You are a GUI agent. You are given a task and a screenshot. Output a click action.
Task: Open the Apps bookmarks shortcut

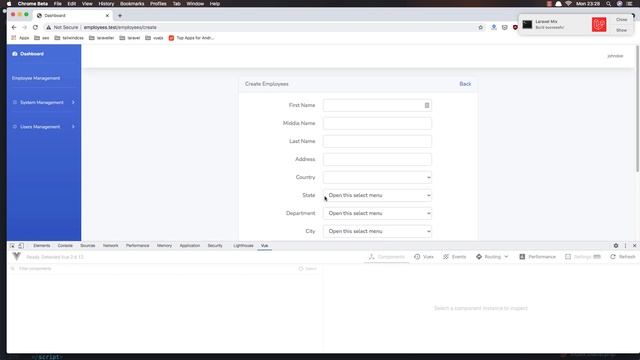(20, 38)
